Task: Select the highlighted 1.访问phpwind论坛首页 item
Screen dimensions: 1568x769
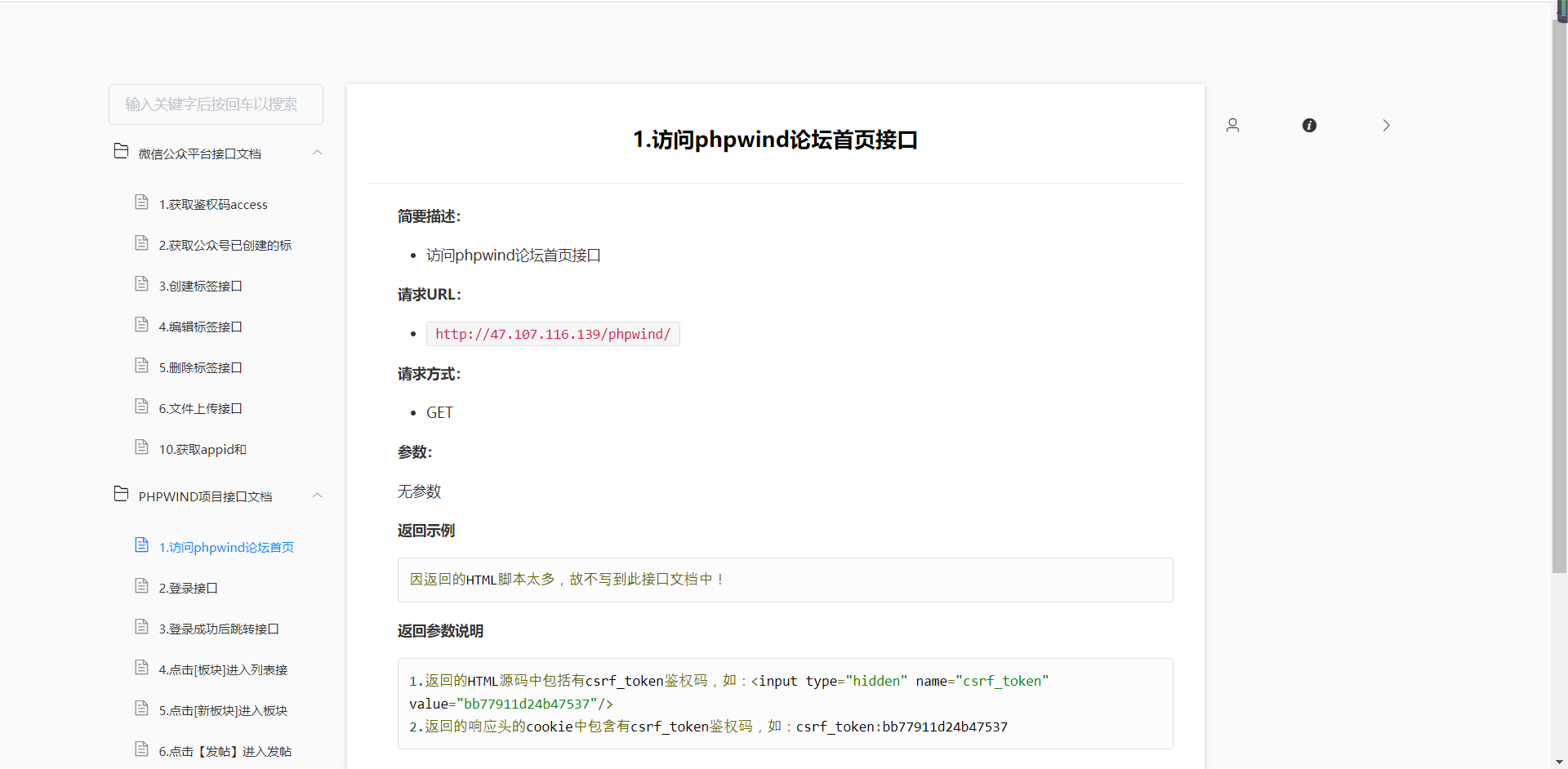Action: (226, 547)
